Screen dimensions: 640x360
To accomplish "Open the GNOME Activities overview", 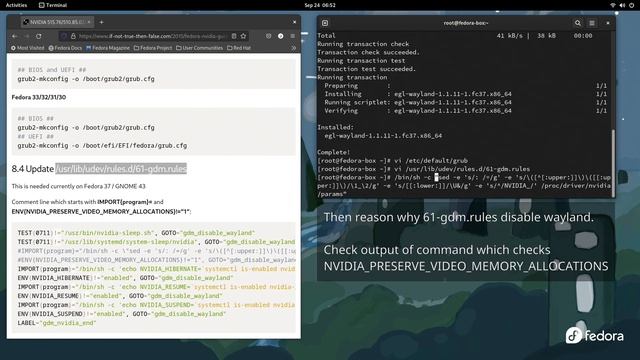I will click(x=16, y=5).
